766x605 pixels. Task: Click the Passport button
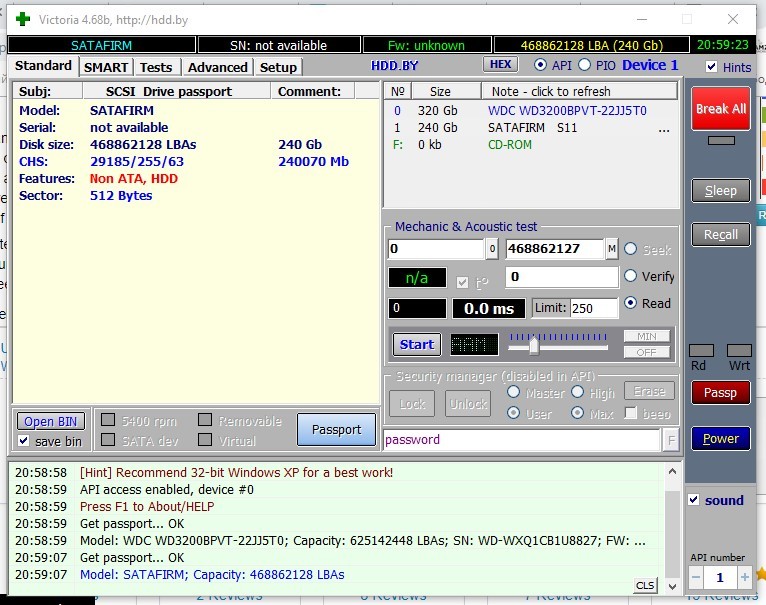pos(337,430)
